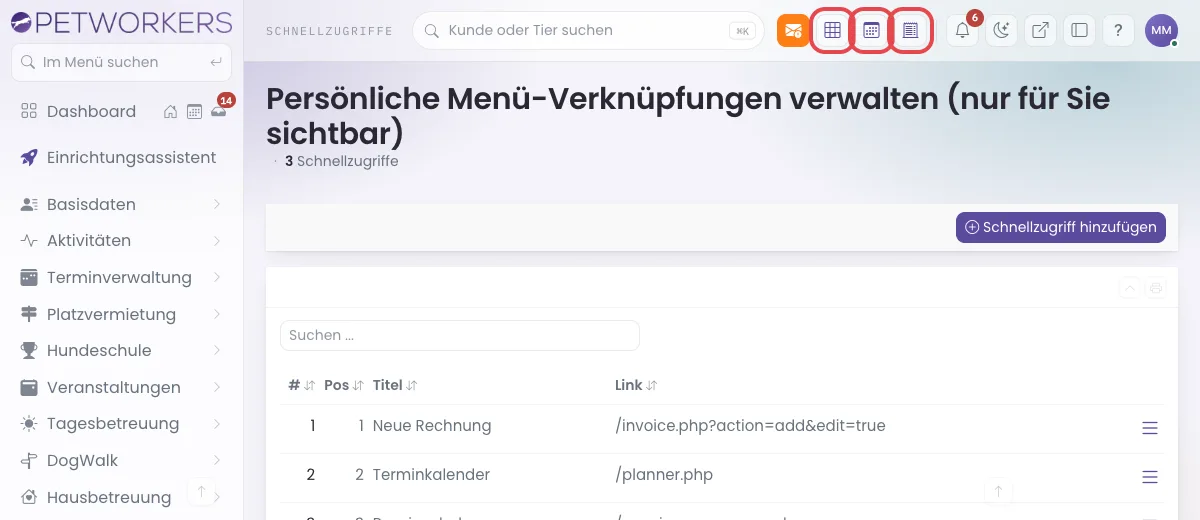Click the scroll-to-top arrow in main content

coord(997,491)
